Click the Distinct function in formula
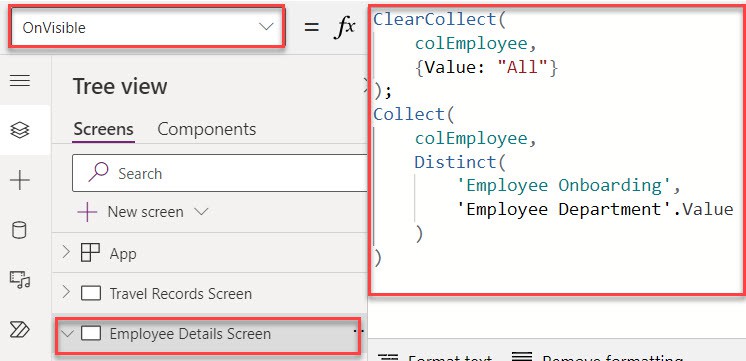746x361 pixels. (x=456, y=162)
